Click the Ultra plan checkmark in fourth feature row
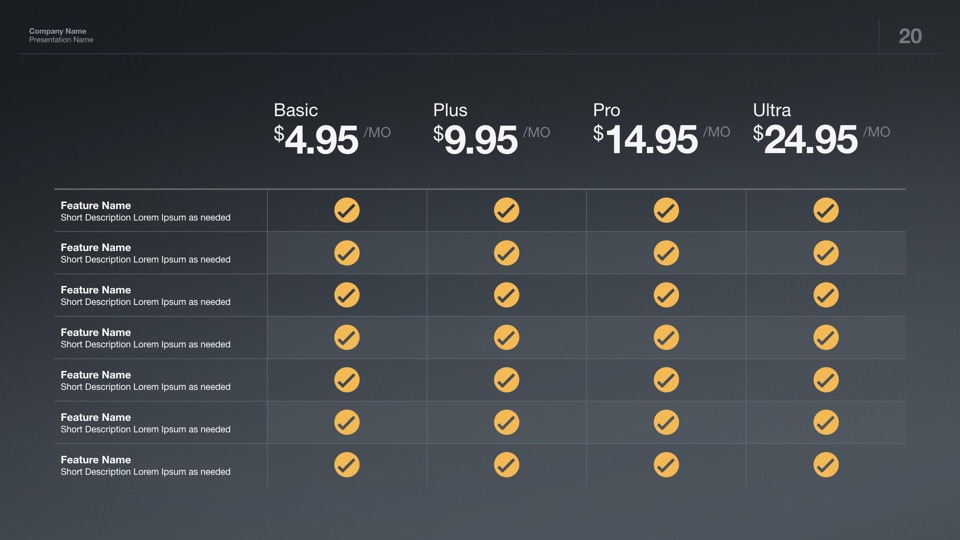The width and height of the screenshot is (960, 540). (826, 337)
